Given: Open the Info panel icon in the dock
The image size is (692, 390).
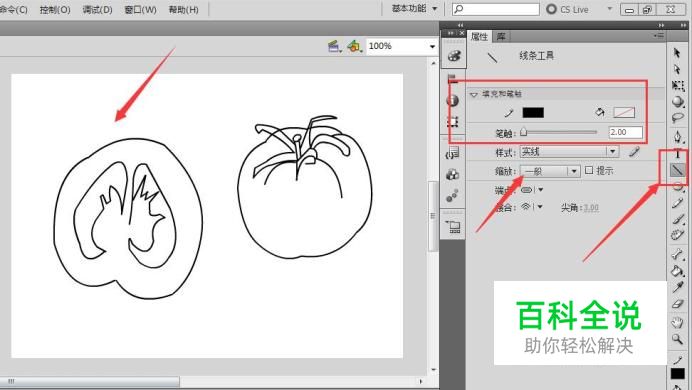Looking at the screenshot, I should coord(452,101).
